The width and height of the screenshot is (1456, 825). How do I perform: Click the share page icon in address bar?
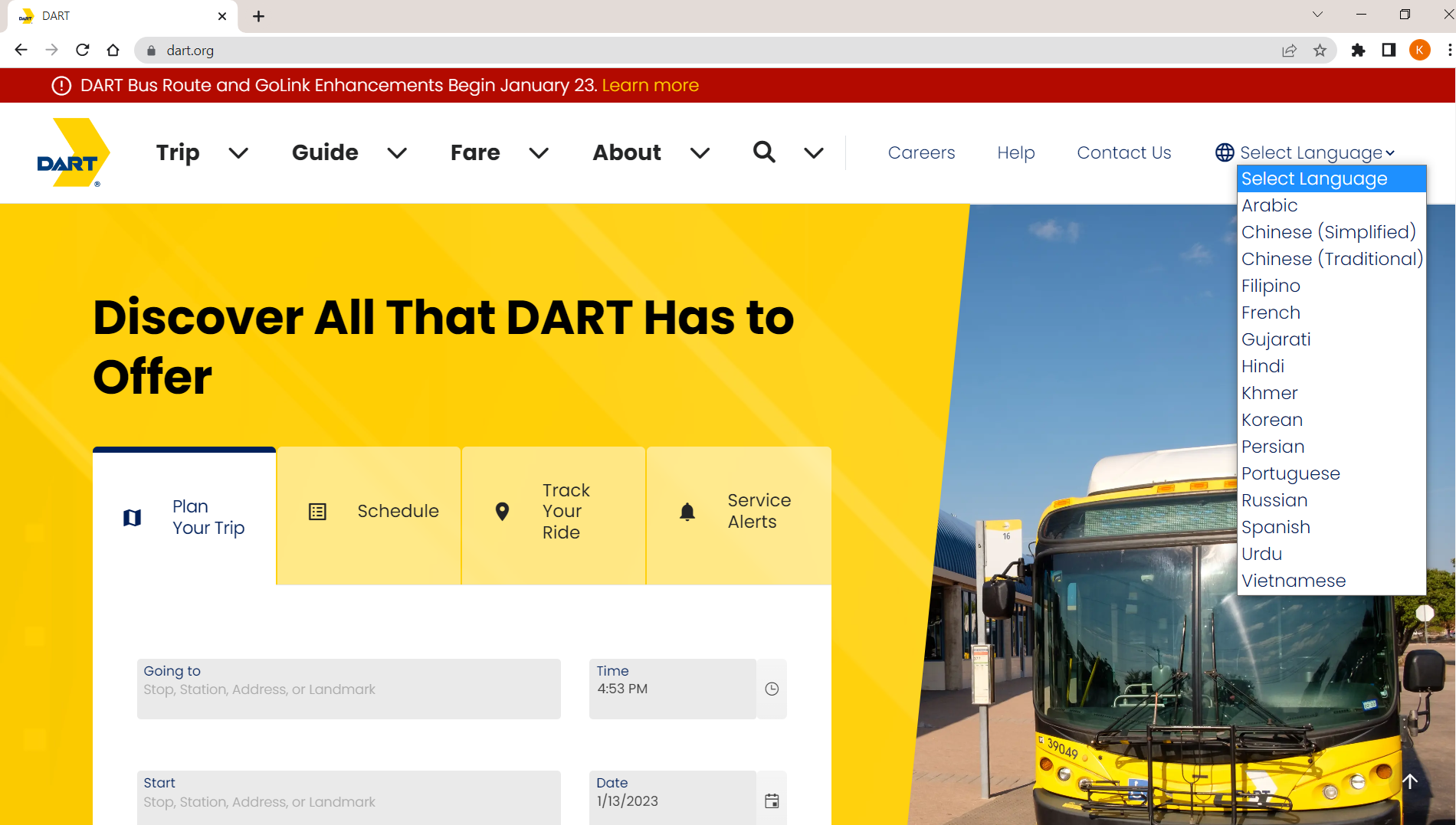click(x=1289, y=51)
